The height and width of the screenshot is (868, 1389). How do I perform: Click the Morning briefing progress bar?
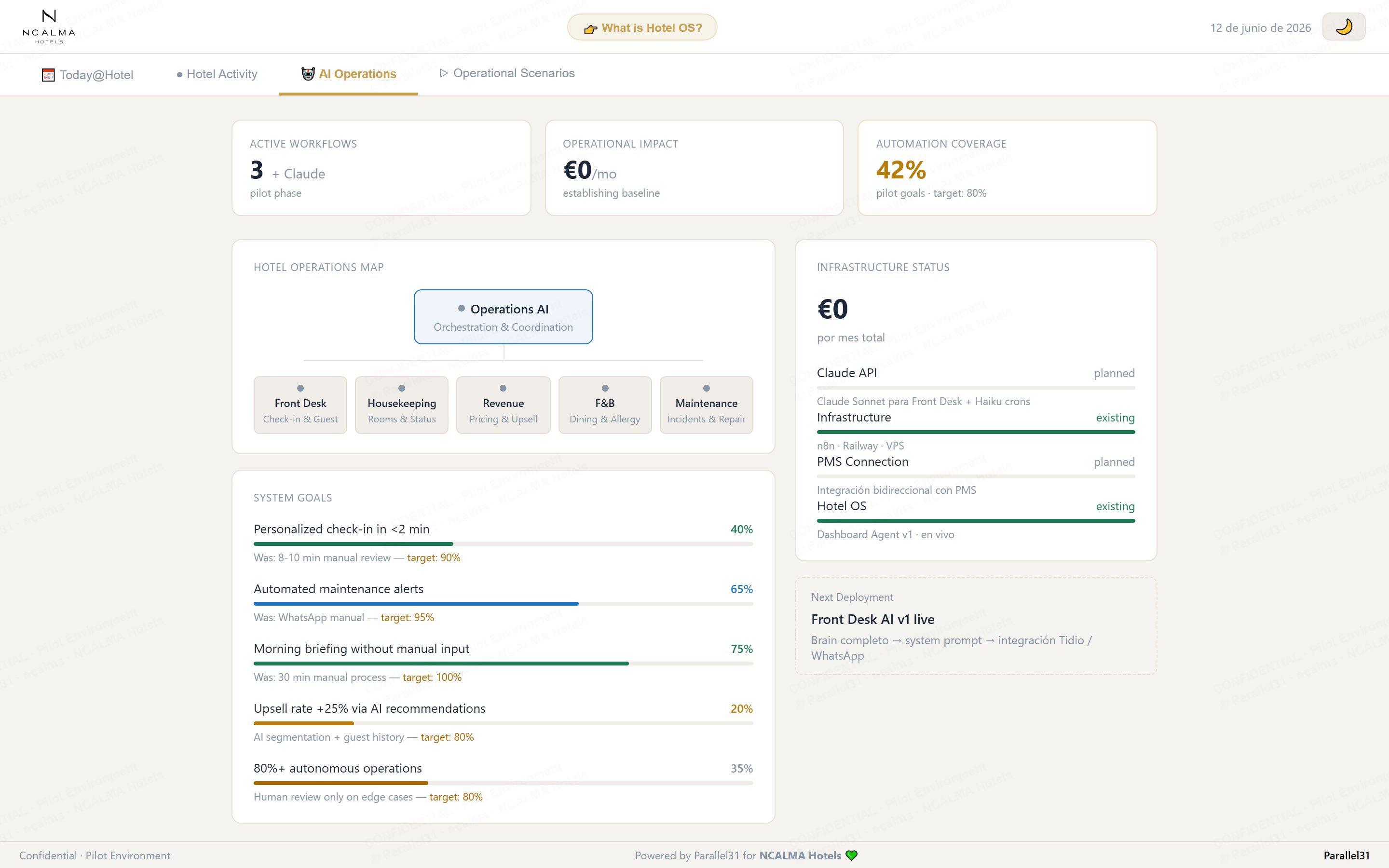coord(504,663)
